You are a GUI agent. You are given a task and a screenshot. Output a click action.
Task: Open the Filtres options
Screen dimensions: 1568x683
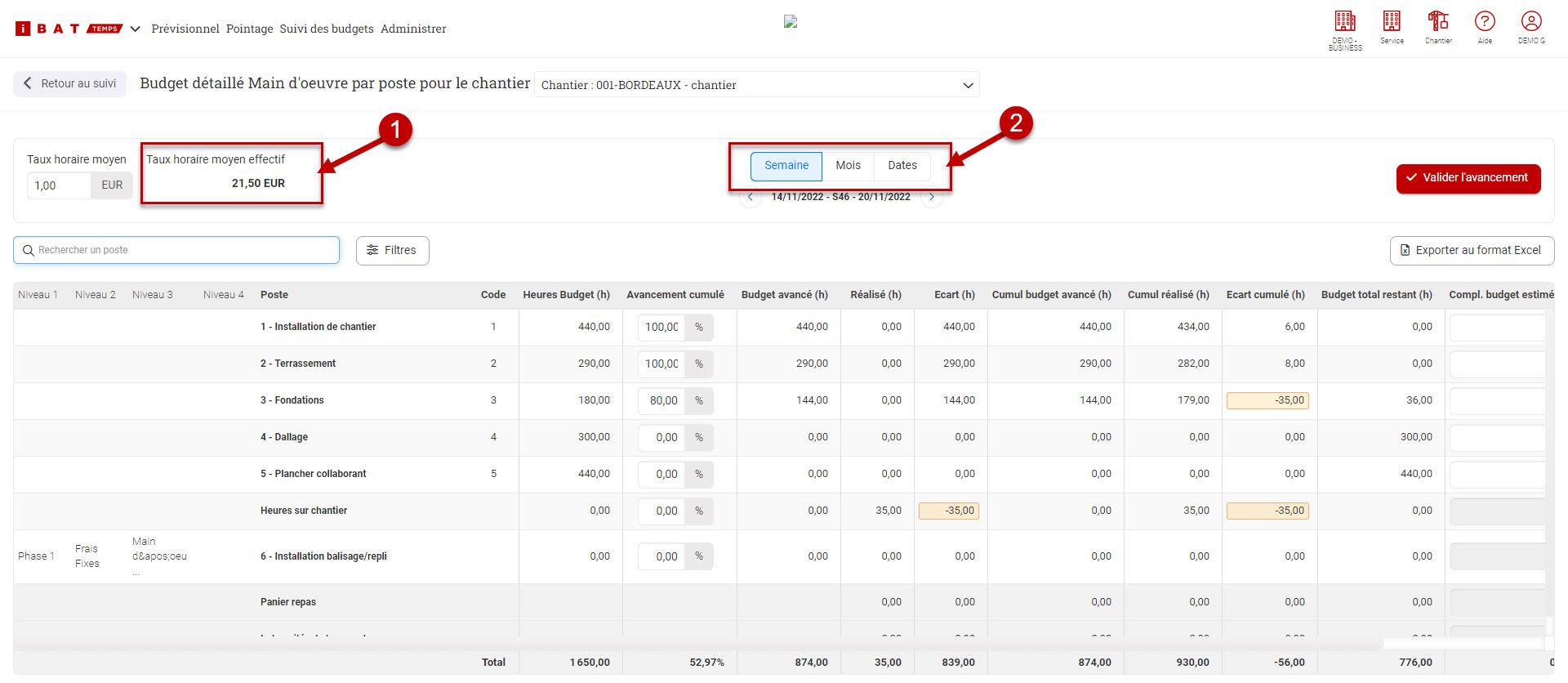(392, 251)
